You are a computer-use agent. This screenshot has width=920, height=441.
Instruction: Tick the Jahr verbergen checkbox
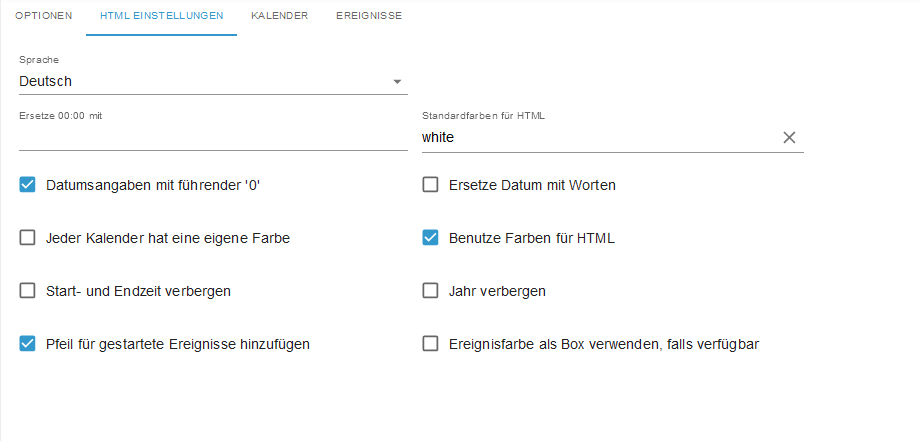pyautogui.click(x=431, y=291)
